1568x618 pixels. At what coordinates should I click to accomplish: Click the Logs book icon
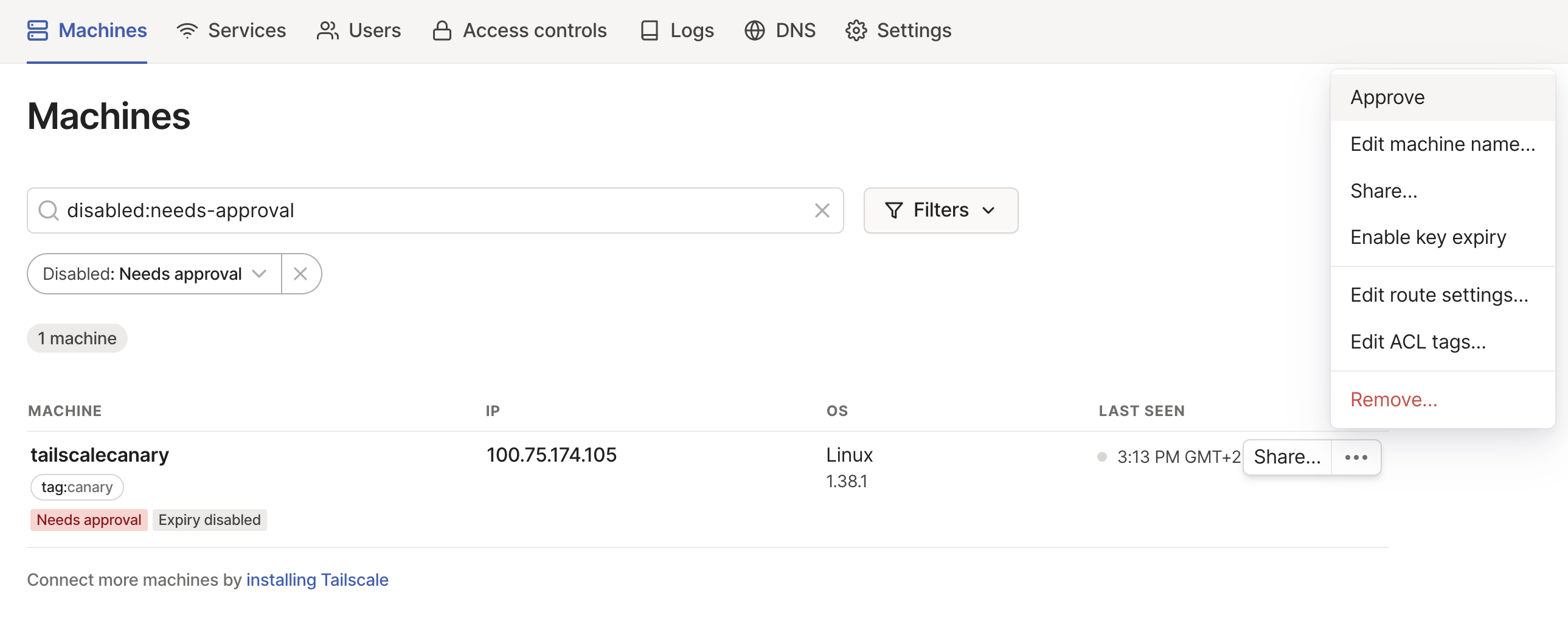click(650, 30)
